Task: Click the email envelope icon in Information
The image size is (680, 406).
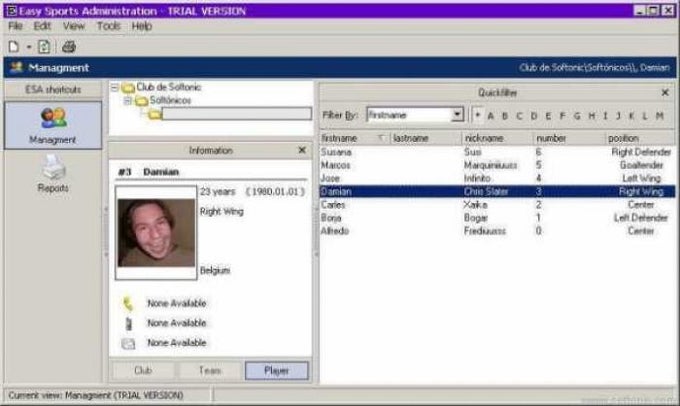Action: tap(128, 344)
